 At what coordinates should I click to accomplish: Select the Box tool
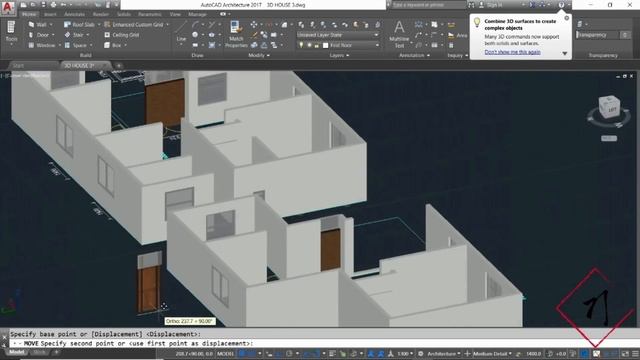point(113,45)
